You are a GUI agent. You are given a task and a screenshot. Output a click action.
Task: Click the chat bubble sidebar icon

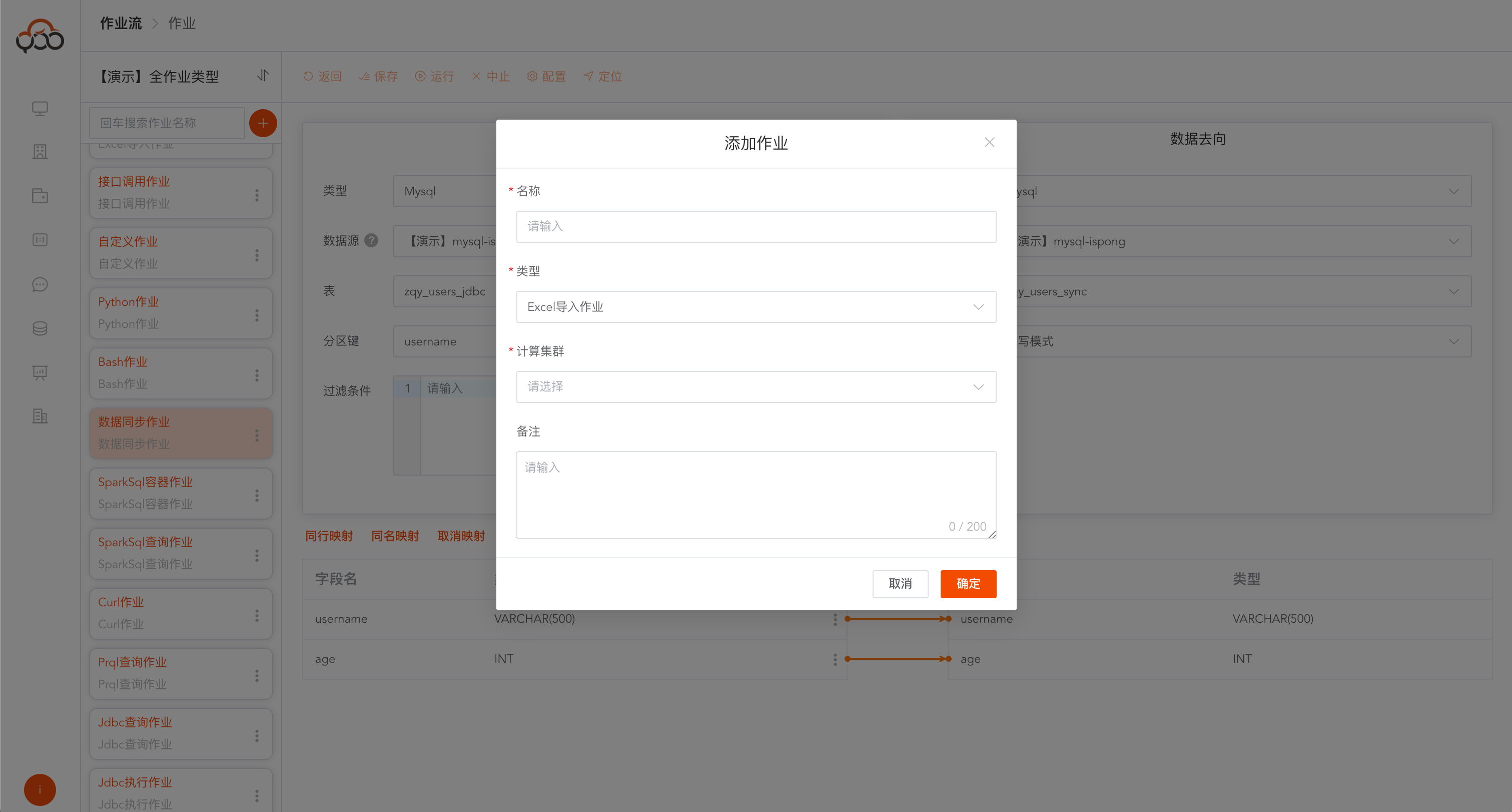[40, 284]
